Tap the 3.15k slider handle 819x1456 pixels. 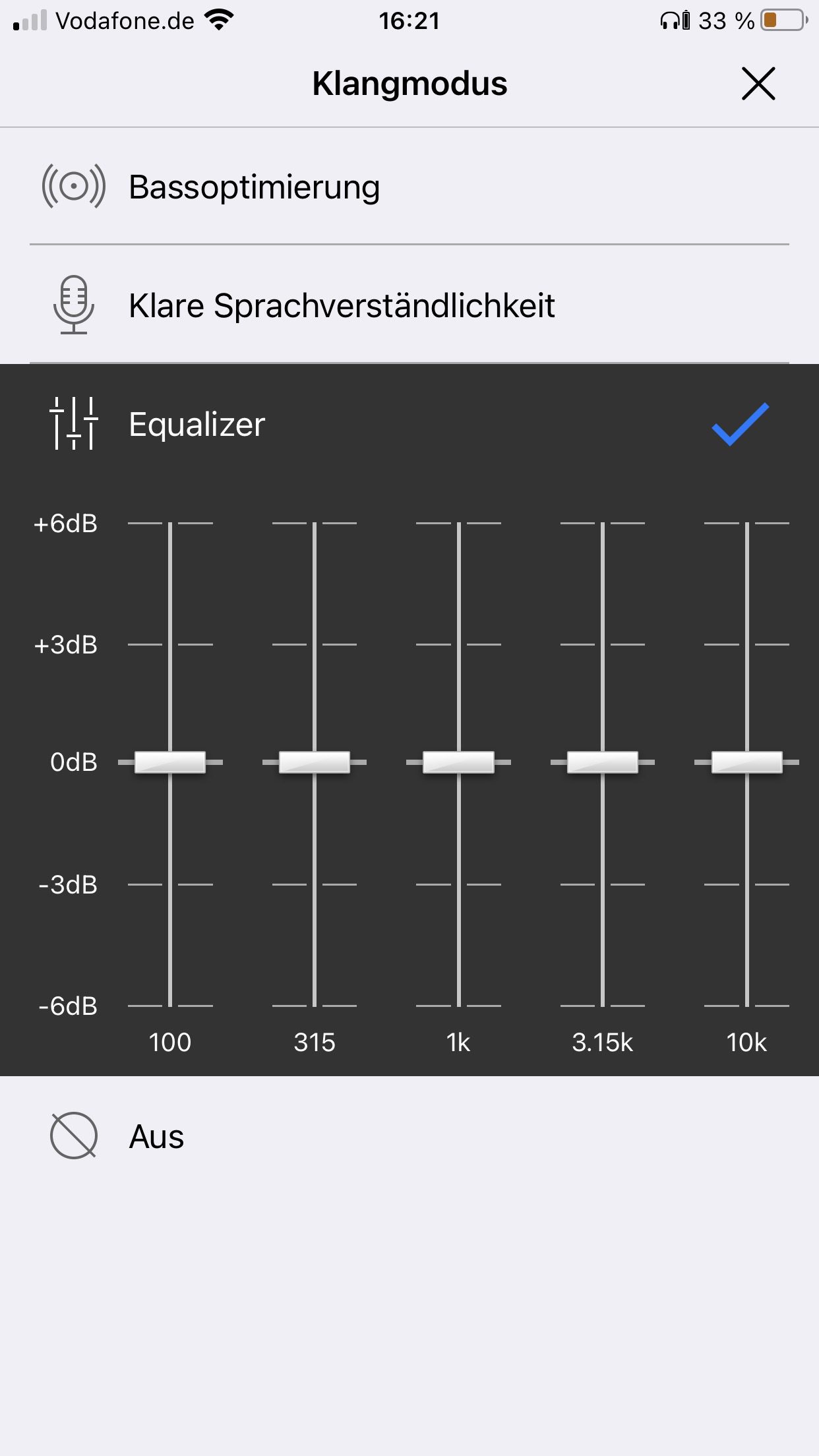(603, 762)
